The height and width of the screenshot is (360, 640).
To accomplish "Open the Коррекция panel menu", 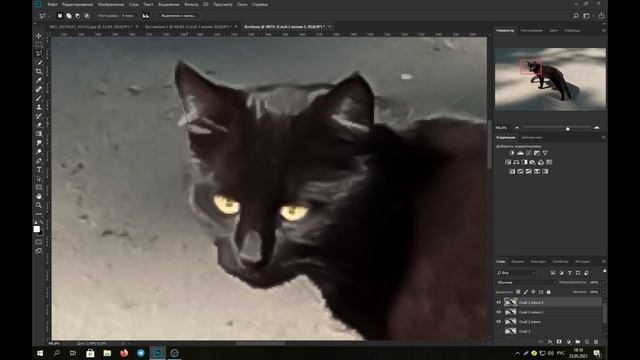I will [x=603, y=138].
